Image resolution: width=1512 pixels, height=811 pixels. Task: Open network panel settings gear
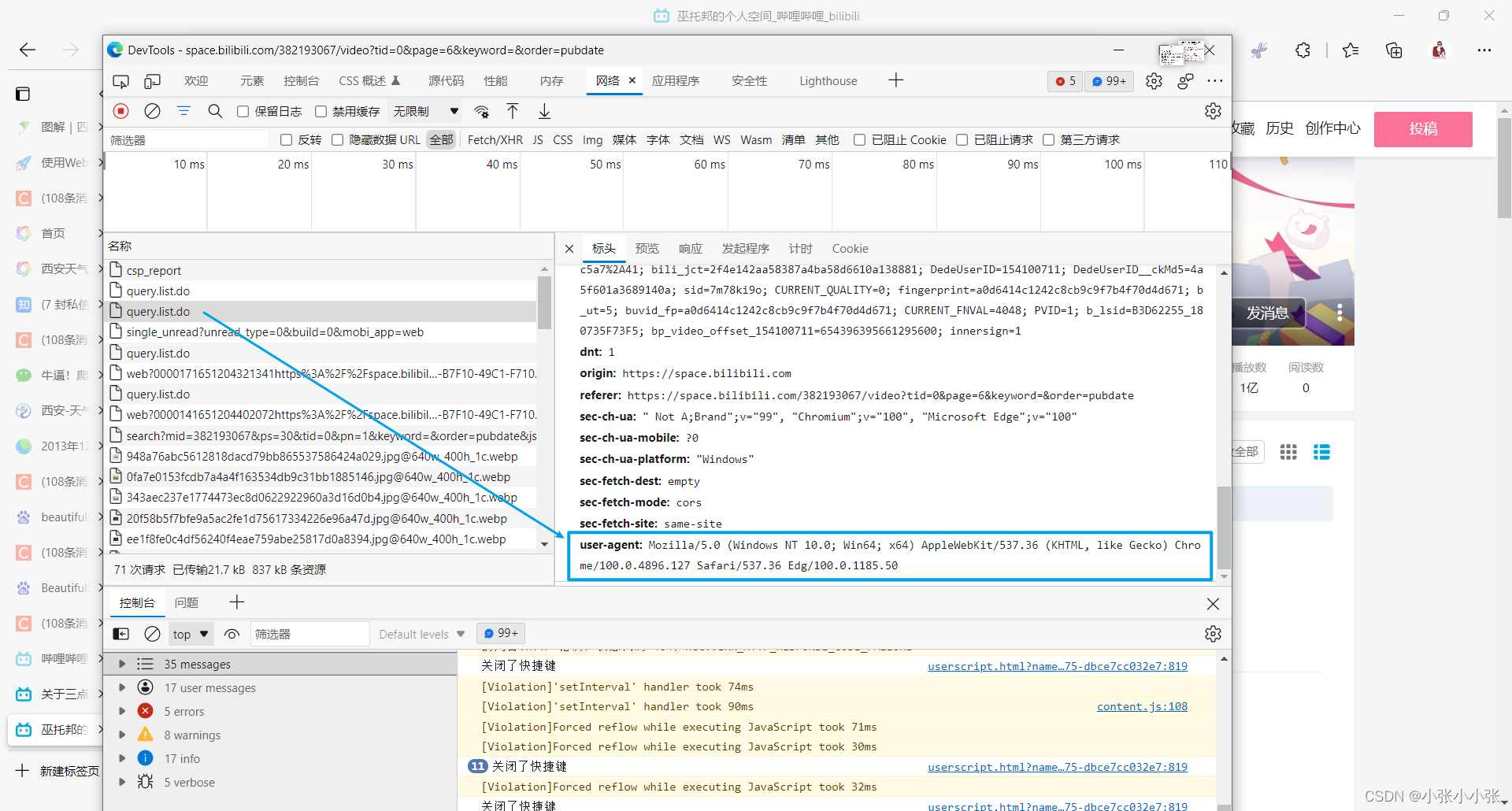[x=1213, y=111]
